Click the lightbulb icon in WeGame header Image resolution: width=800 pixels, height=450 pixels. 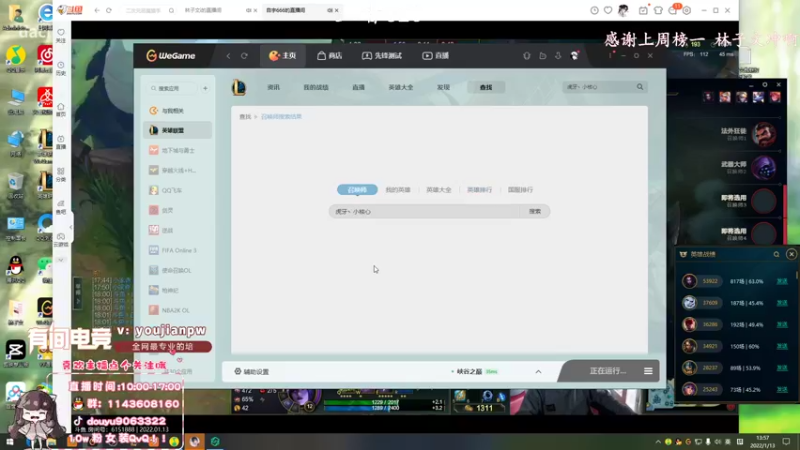tap(527, 56)
